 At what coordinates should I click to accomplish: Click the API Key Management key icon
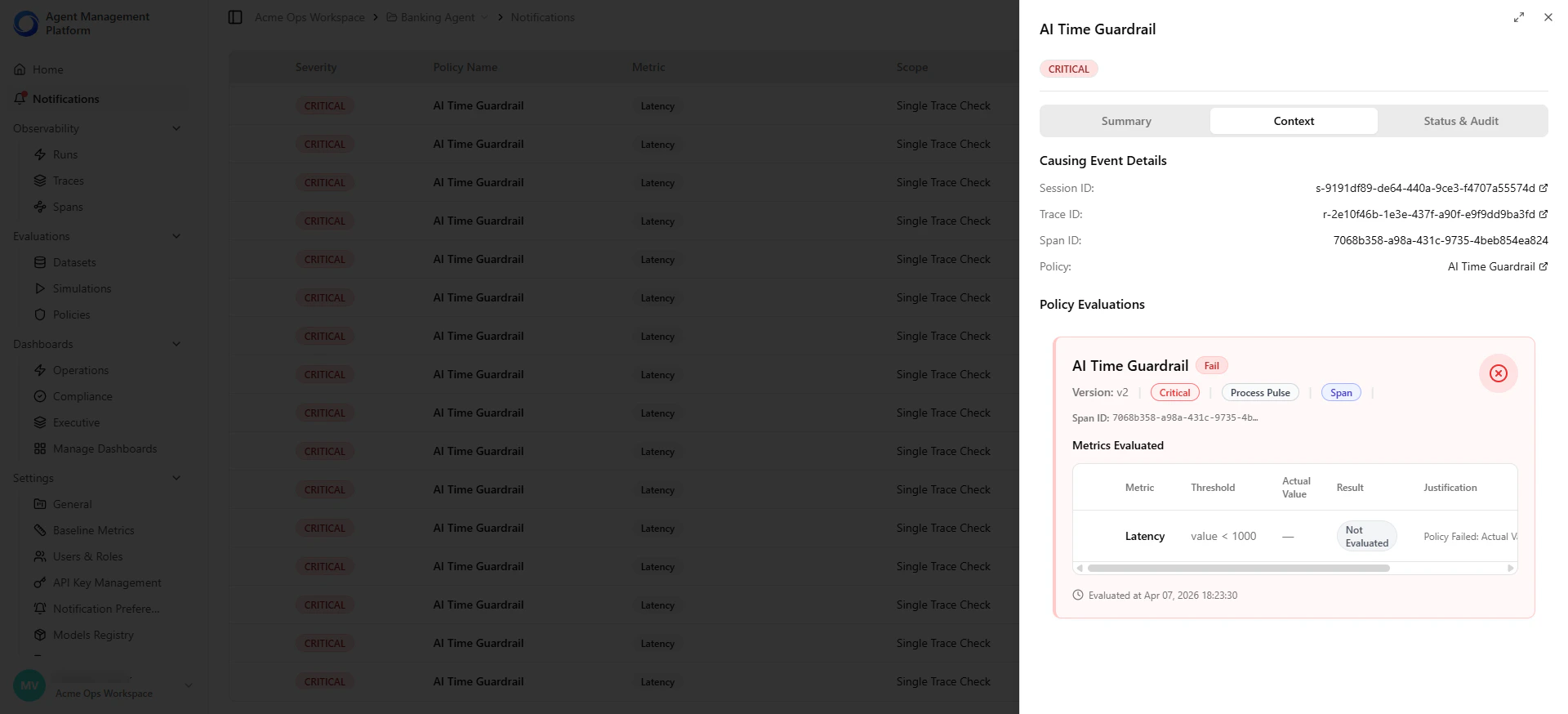click(x=40, y=582)
